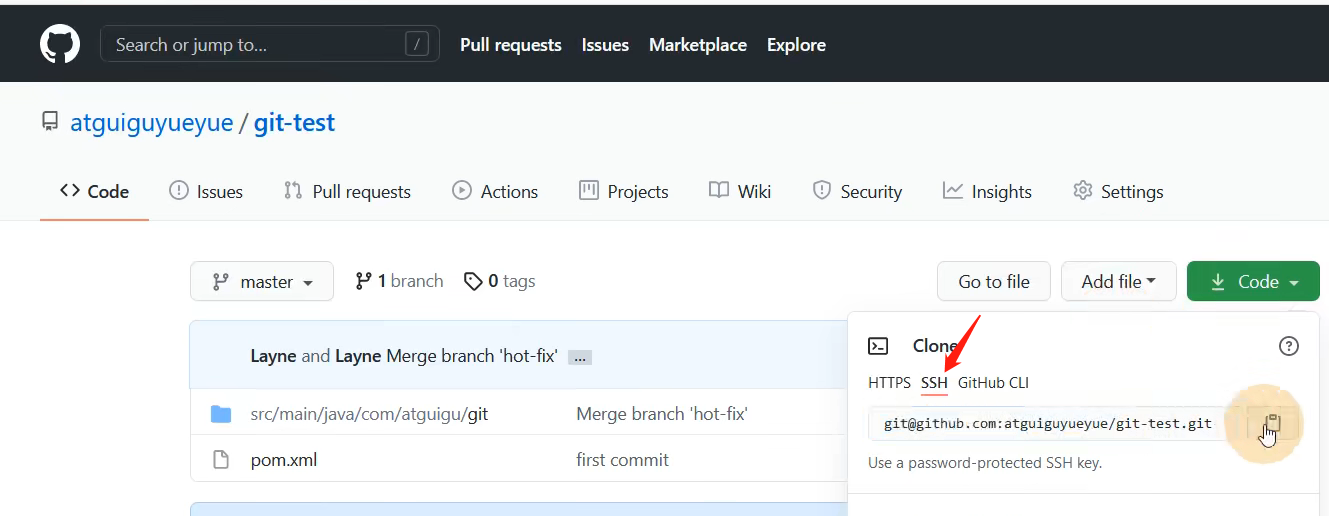Open the master branch dropdown

pyautogui.click(x=262, y=282)
